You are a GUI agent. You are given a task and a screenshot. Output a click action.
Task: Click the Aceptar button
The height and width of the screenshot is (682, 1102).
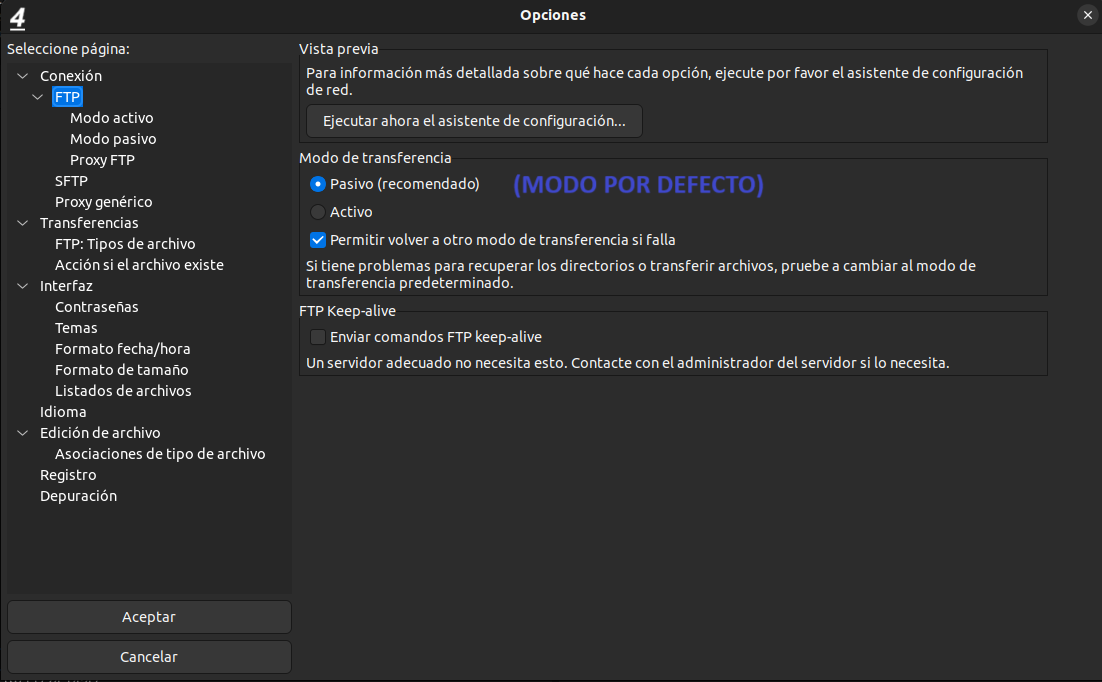149,617
